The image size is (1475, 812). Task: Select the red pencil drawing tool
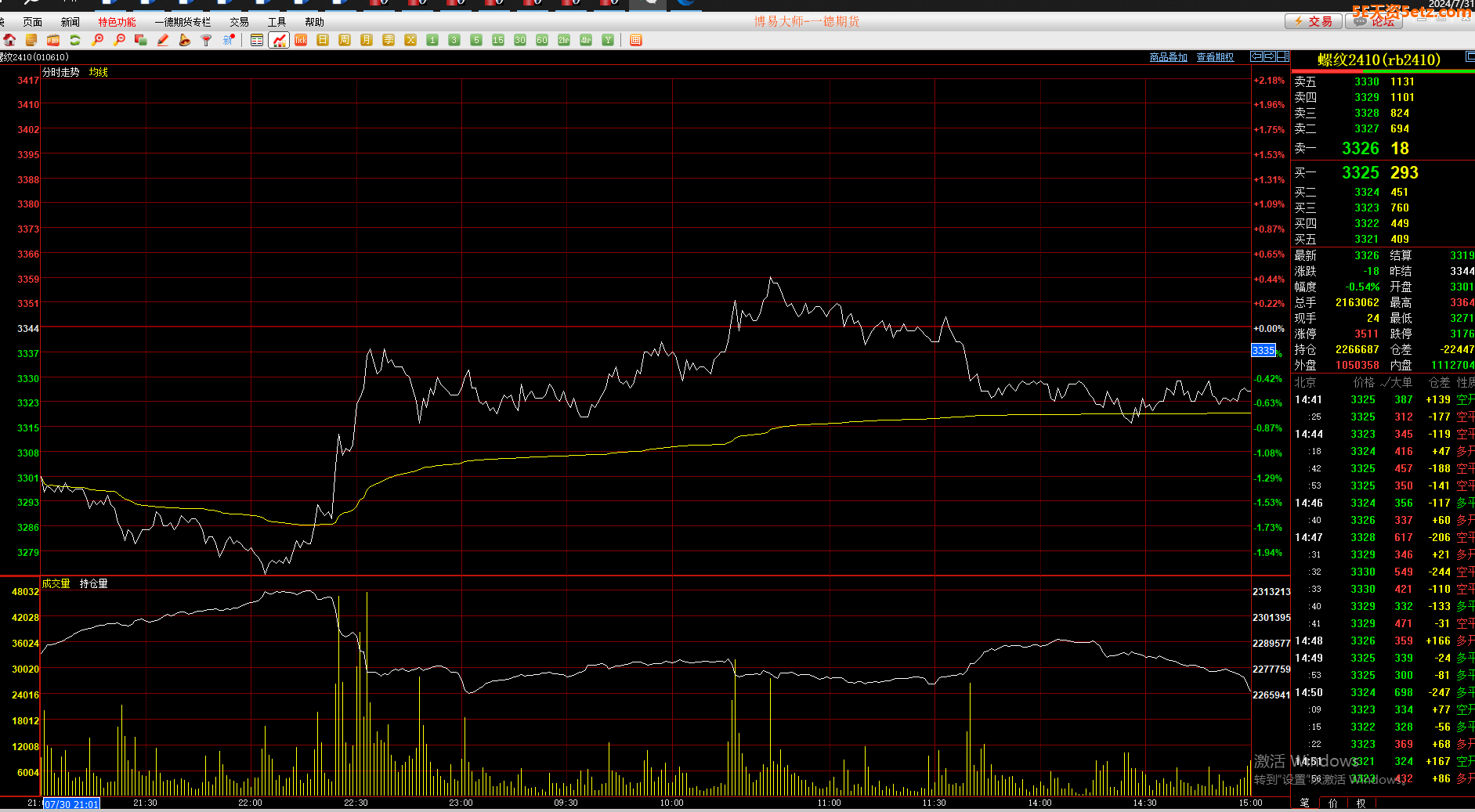[x=163, y=40]
